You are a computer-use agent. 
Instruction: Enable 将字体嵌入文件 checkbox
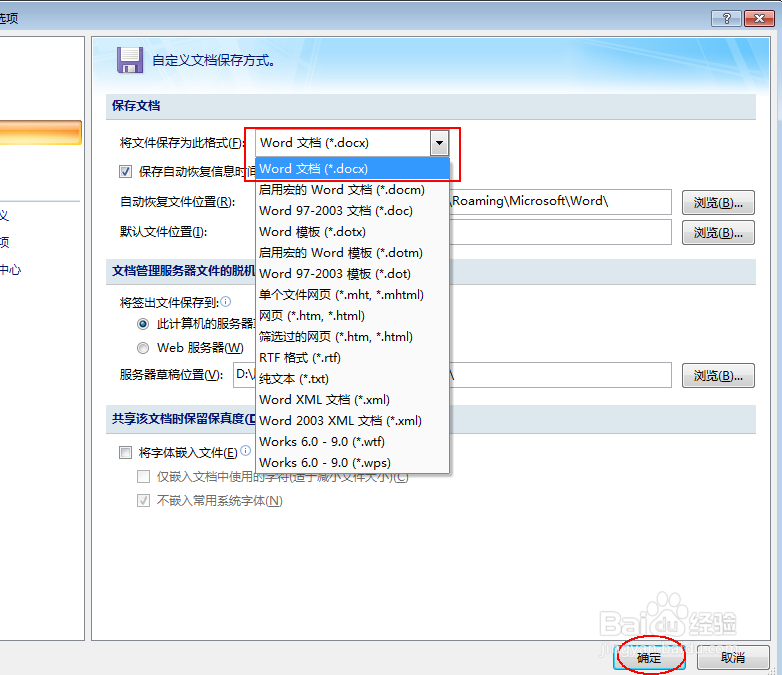tap(125, 452)
